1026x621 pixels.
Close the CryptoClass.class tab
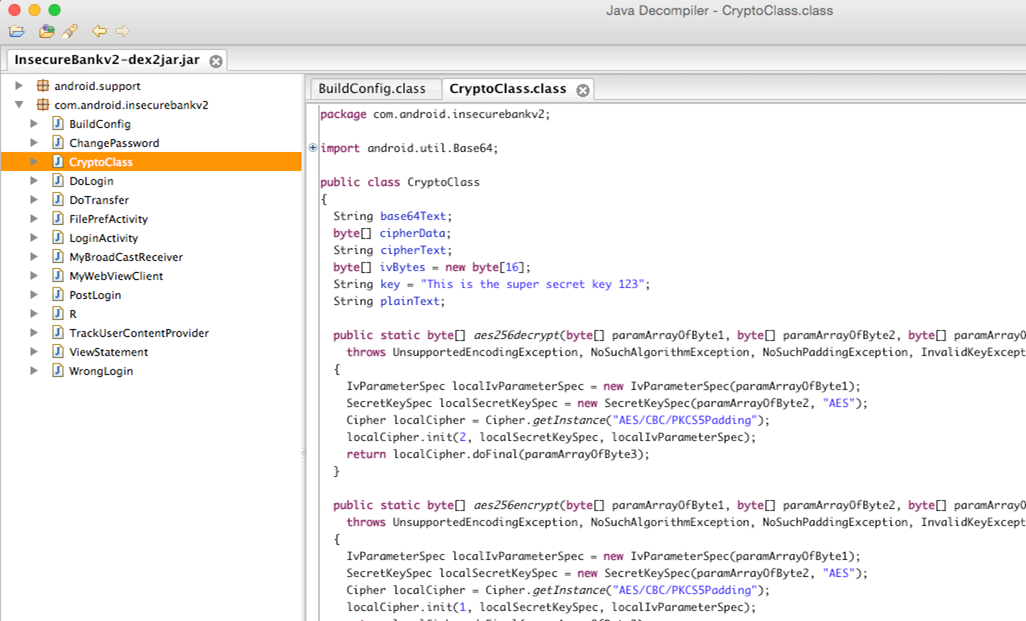pyautogui.click(x=582, y=89)
